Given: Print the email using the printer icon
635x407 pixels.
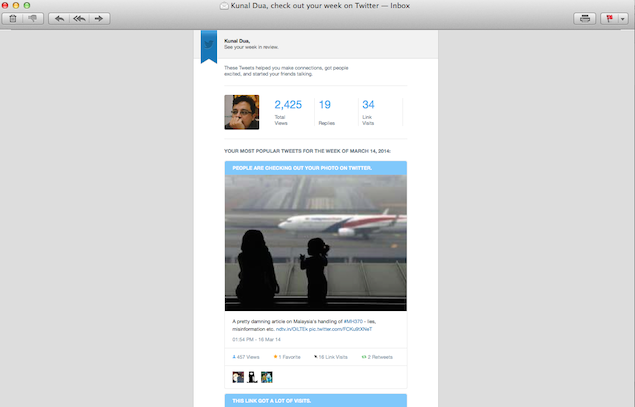Looking at the screenshot, I should click(584, 19).
